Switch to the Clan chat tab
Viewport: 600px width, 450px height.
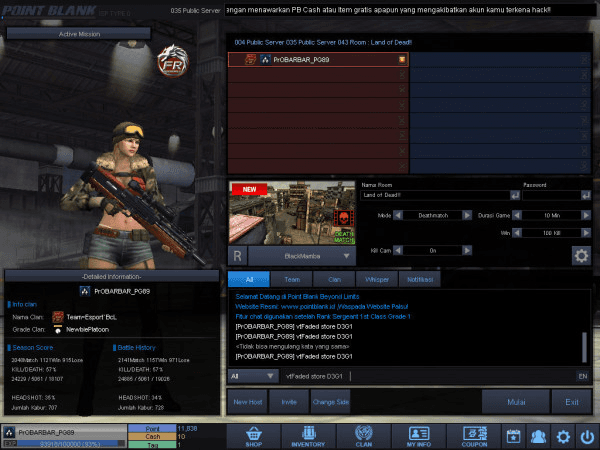[x=335, y=279]
